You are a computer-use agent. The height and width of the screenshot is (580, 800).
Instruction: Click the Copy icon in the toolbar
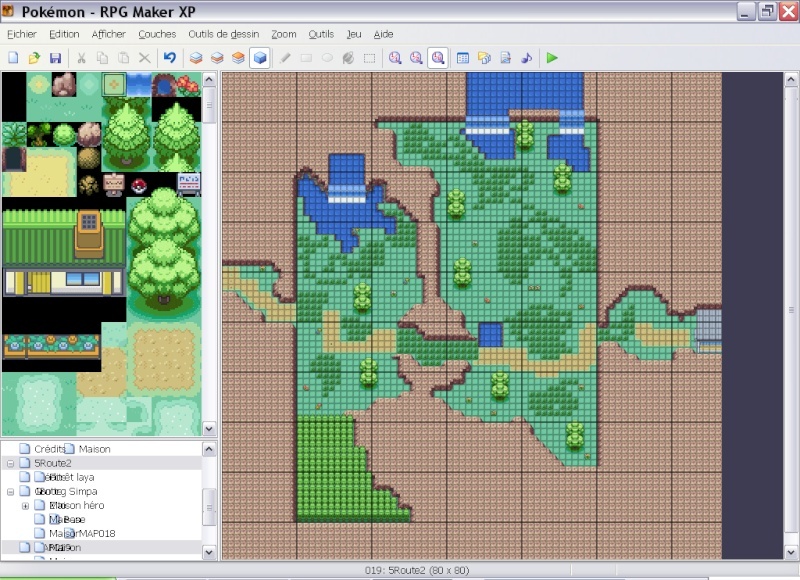click(103, 58)
